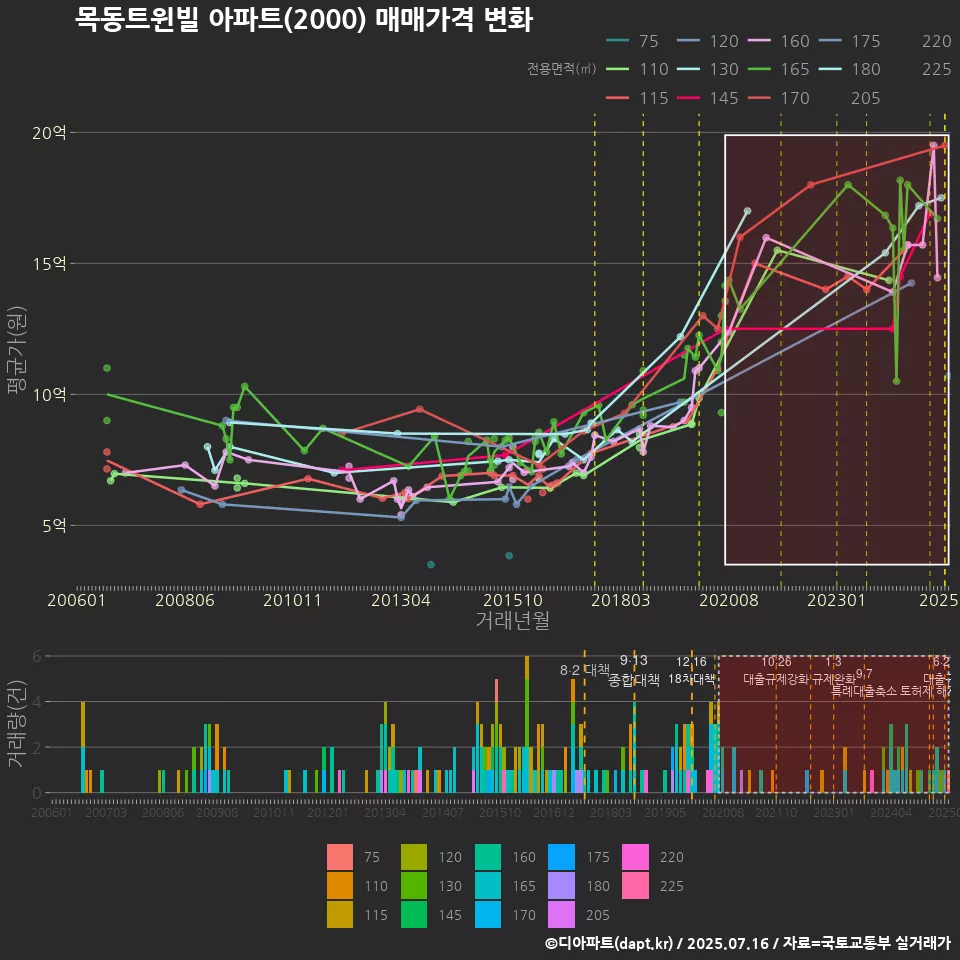960x960 pixels.
Task: Click 202008 on the price chart x-axis
Action: point(729,600)
